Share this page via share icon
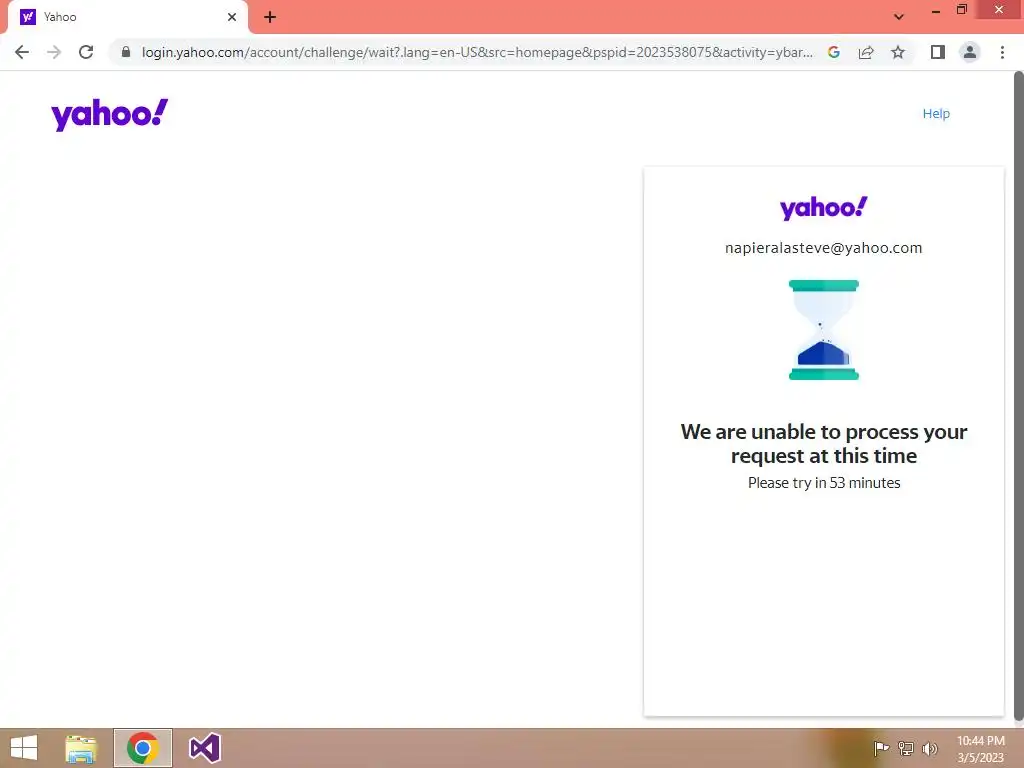The width and height of the screenshot is (1024, 768). (866, 52)
